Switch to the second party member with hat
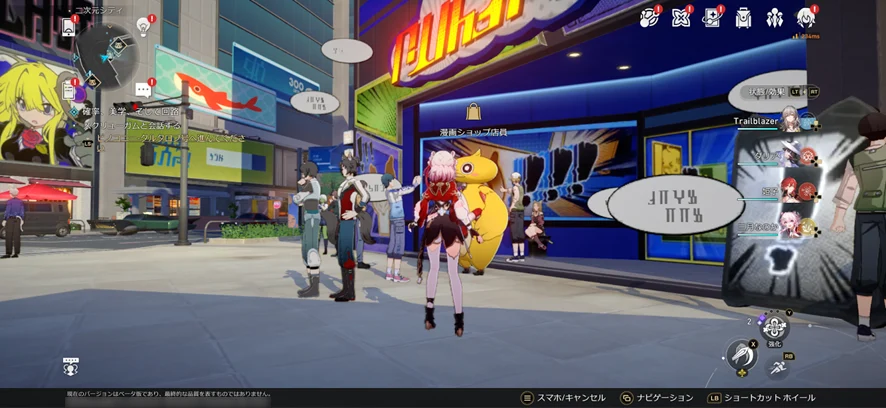The width and height of the screenshot is (886, 408). pos(790,155)
